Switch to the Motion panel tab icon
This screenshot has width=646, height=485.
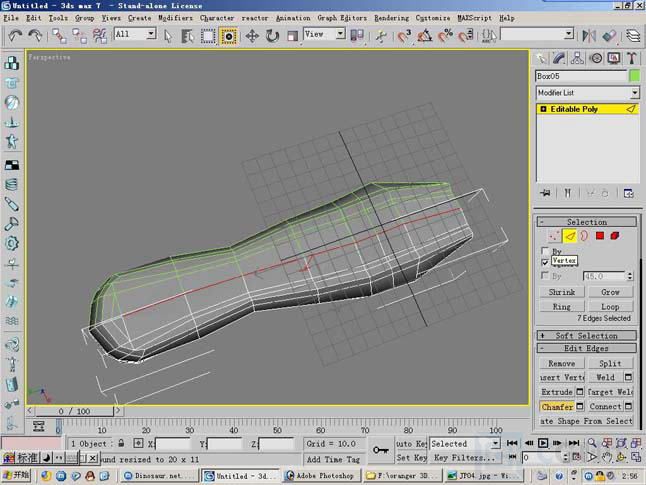(596, 58)
